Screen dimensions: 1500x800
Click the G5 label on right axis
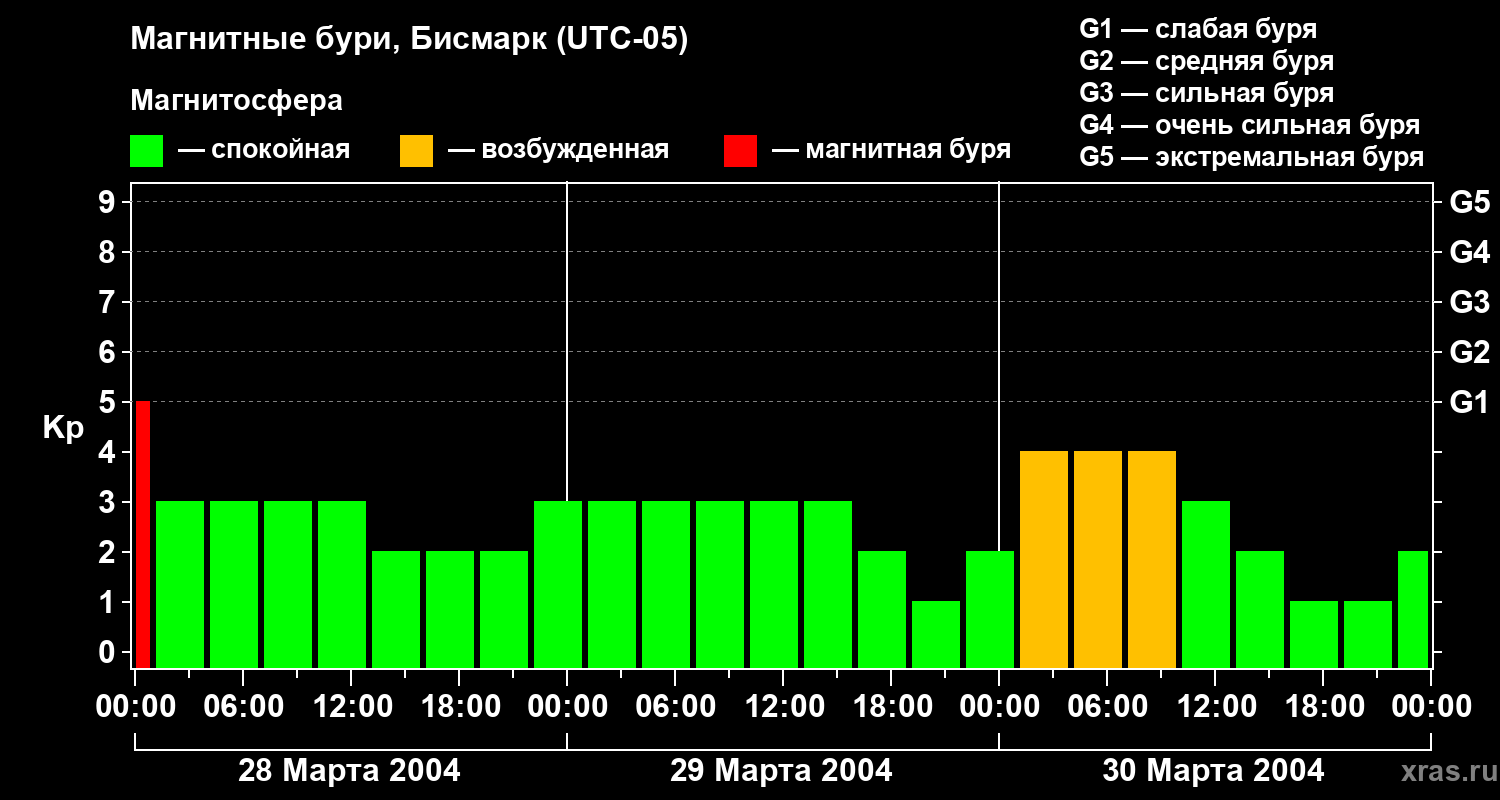click(1469, 202)
